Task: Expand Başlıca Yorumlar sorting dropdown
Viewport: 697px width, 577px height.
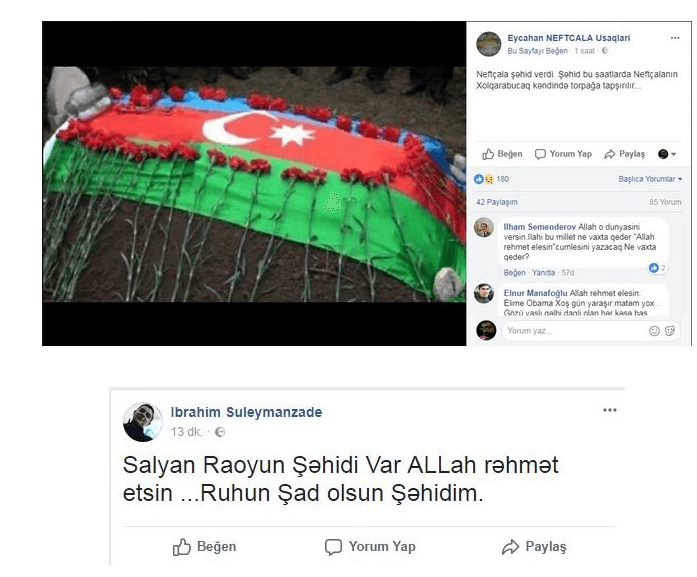Action: point(650,179)
